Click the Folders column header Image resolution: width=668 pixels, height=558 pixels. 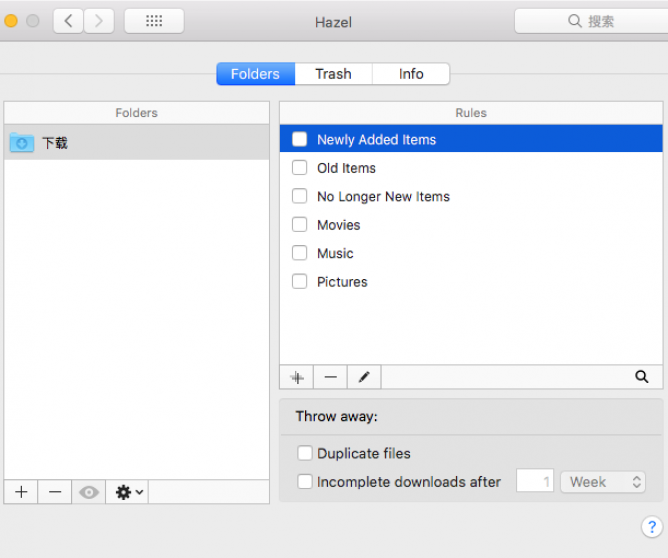(x=136, y=113)
